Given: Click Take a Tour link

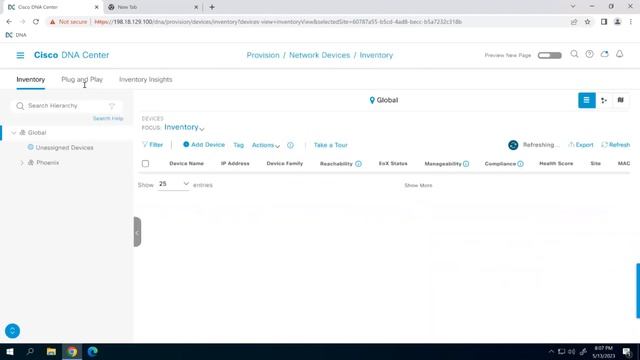Looking at the screenshot, I should tap(331, 145).
